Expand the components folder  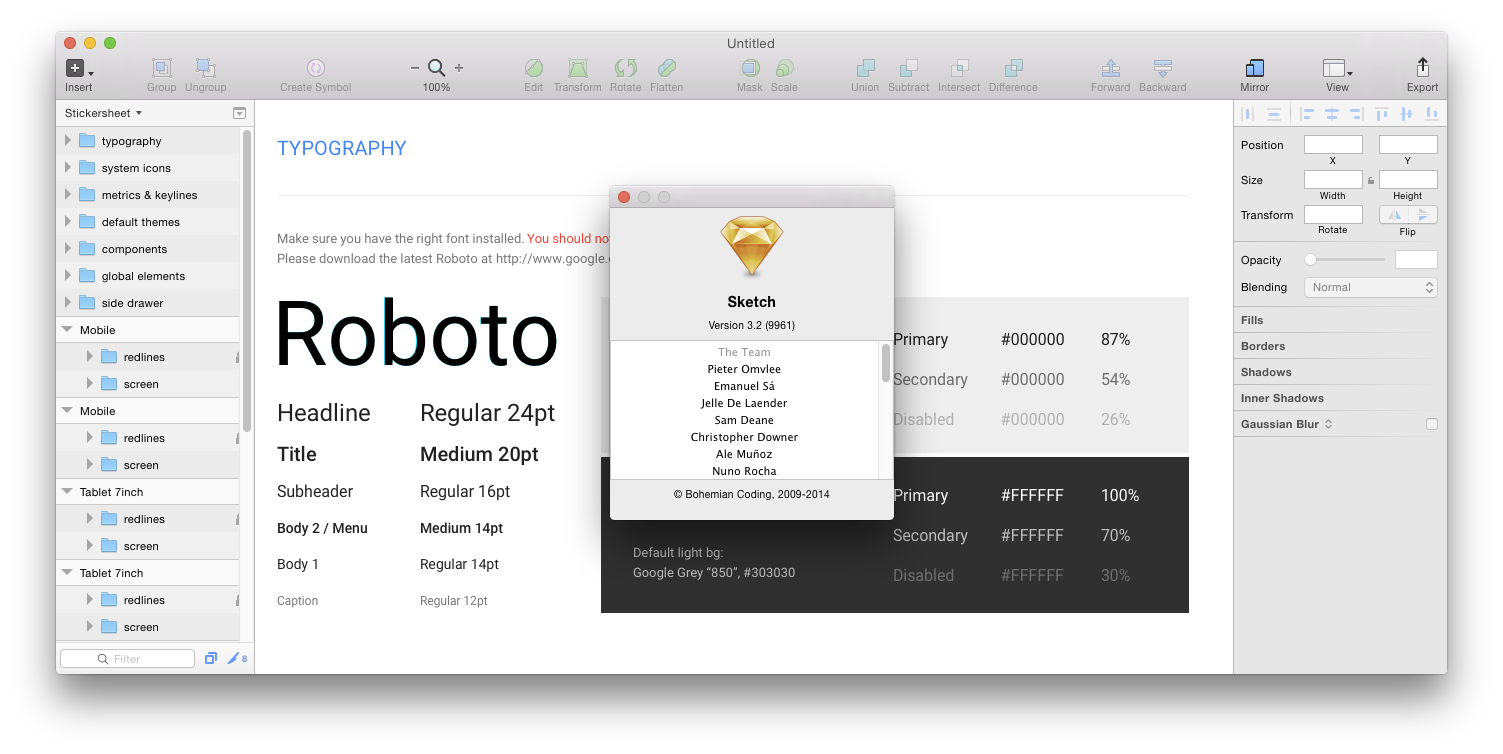point(68,249)
